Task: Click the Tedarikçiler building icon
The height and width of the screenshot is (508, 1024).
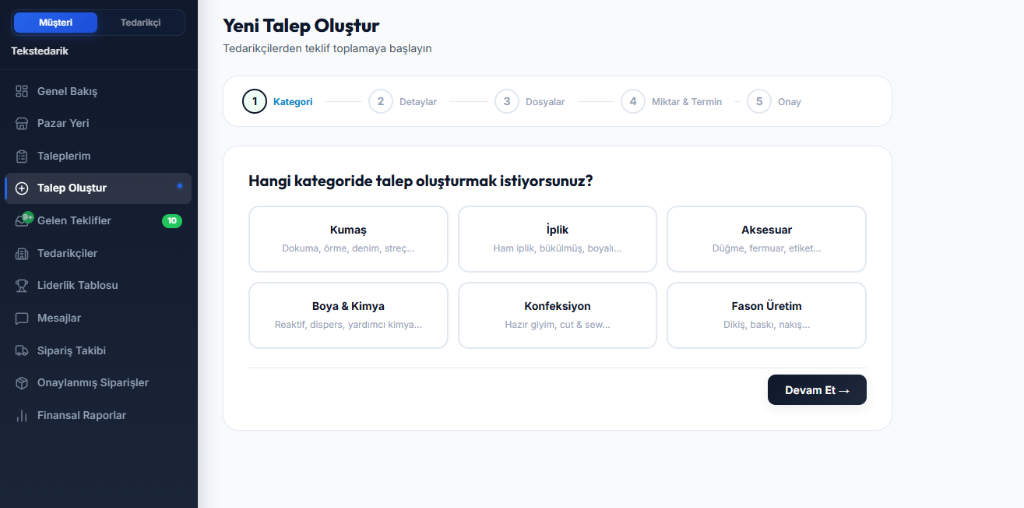Action: coord(22,253)
